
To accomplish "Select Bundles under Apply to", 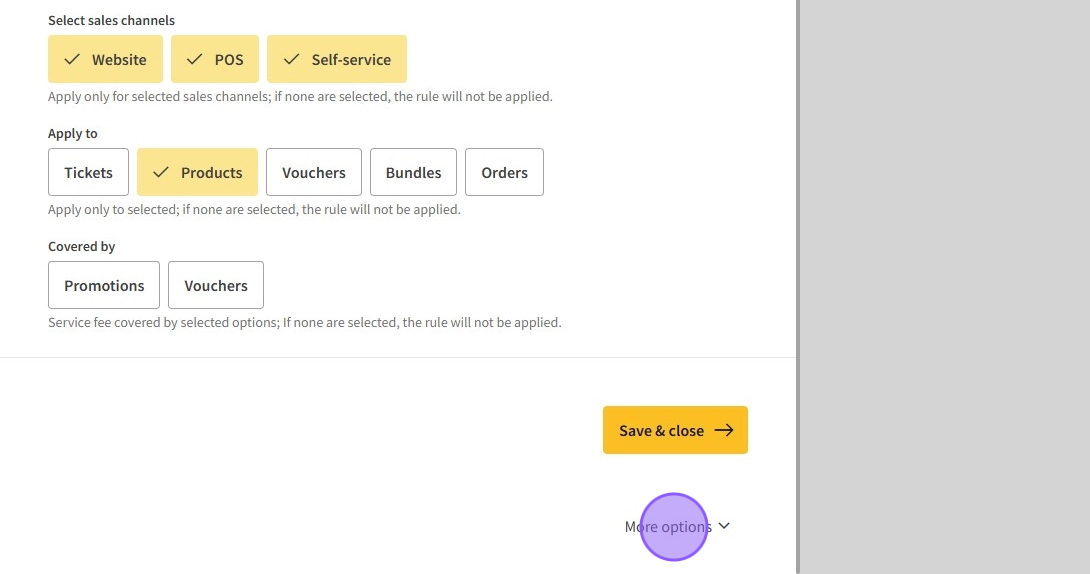I will point(413,172).
